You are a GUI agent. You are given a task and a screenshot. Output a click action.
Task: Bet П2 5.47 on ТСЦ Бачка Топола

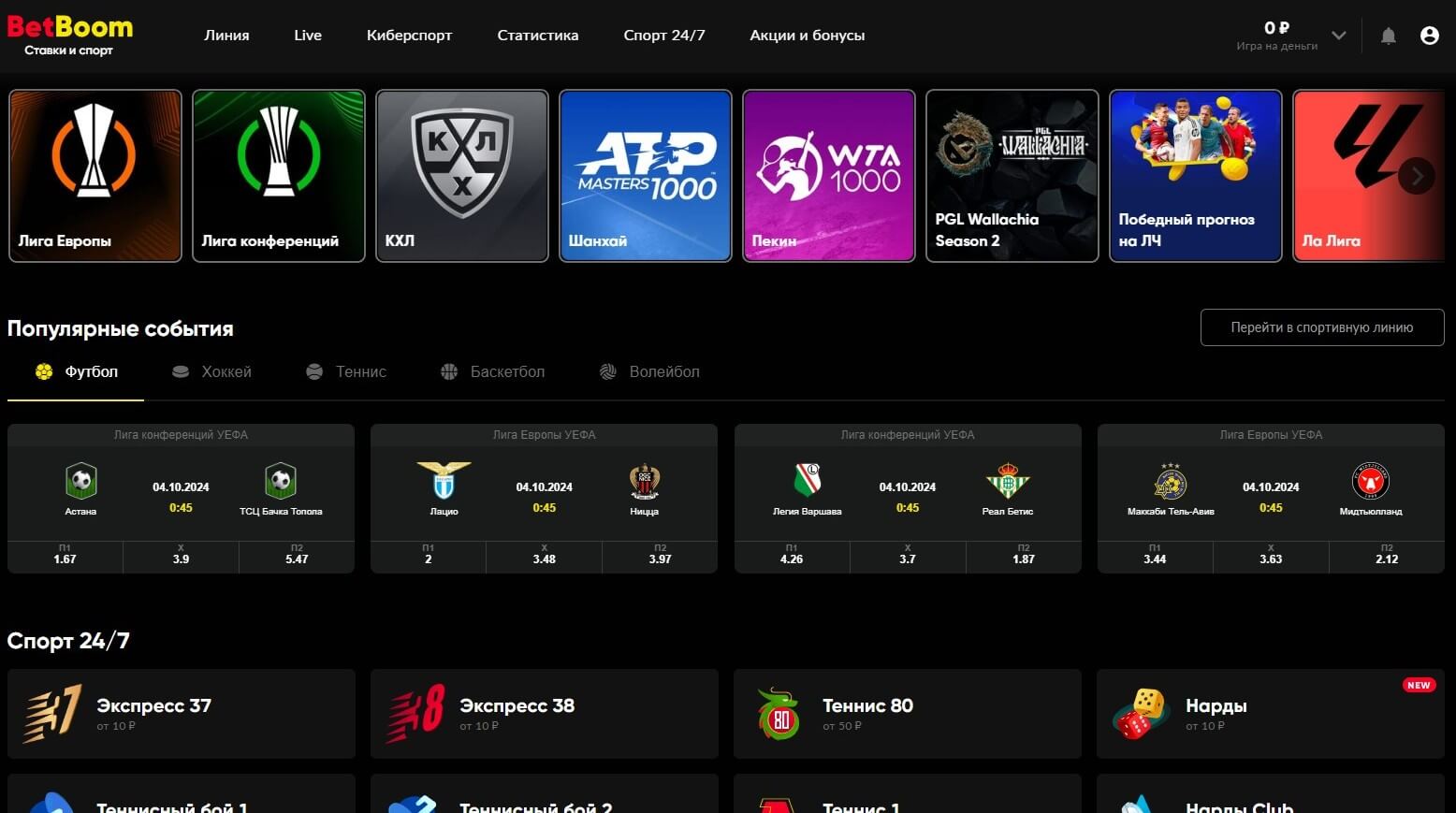point(297,556)
